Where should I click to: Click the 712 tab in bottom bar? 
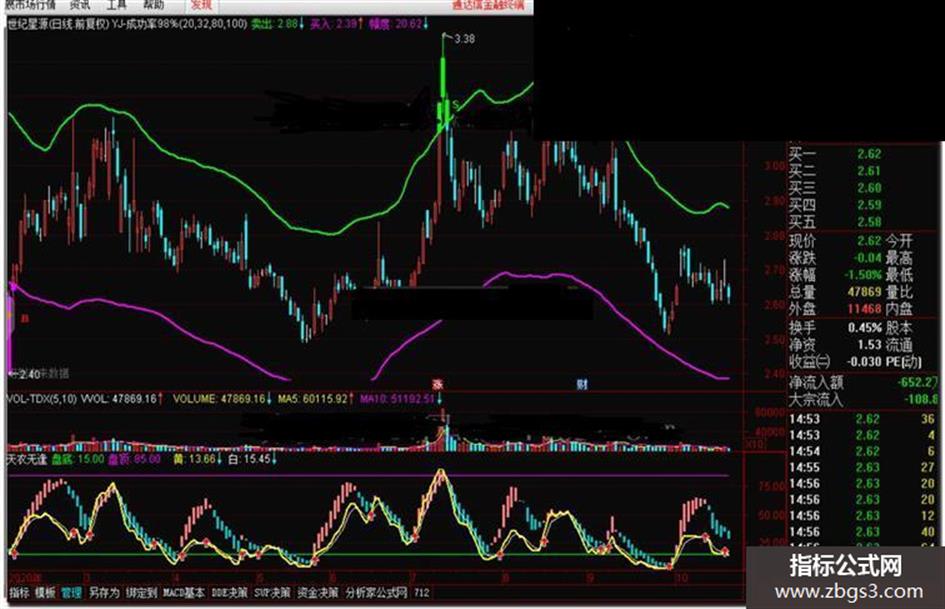tap(422, 593)
